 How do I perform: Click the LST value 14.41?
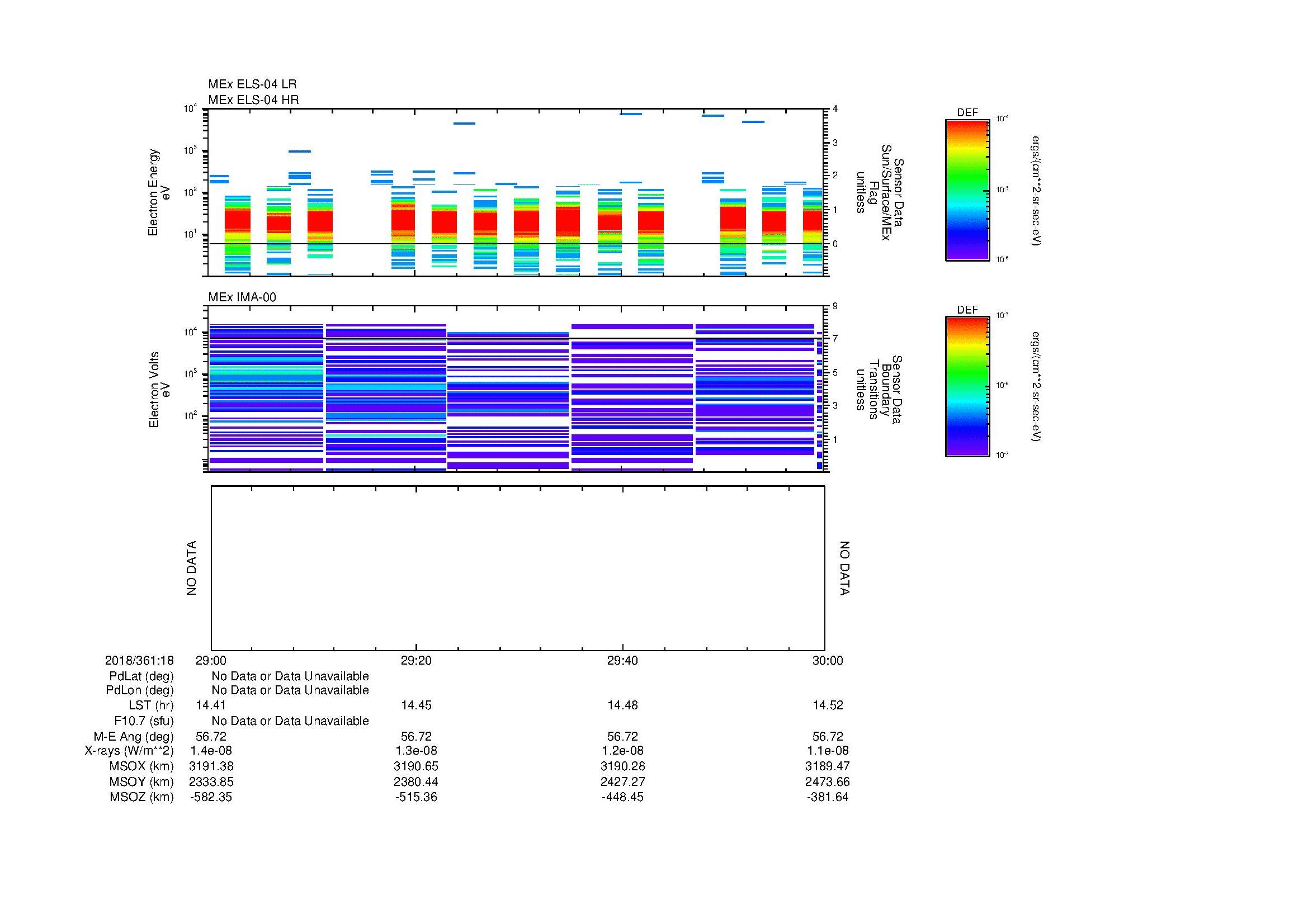tap(211, 705)
